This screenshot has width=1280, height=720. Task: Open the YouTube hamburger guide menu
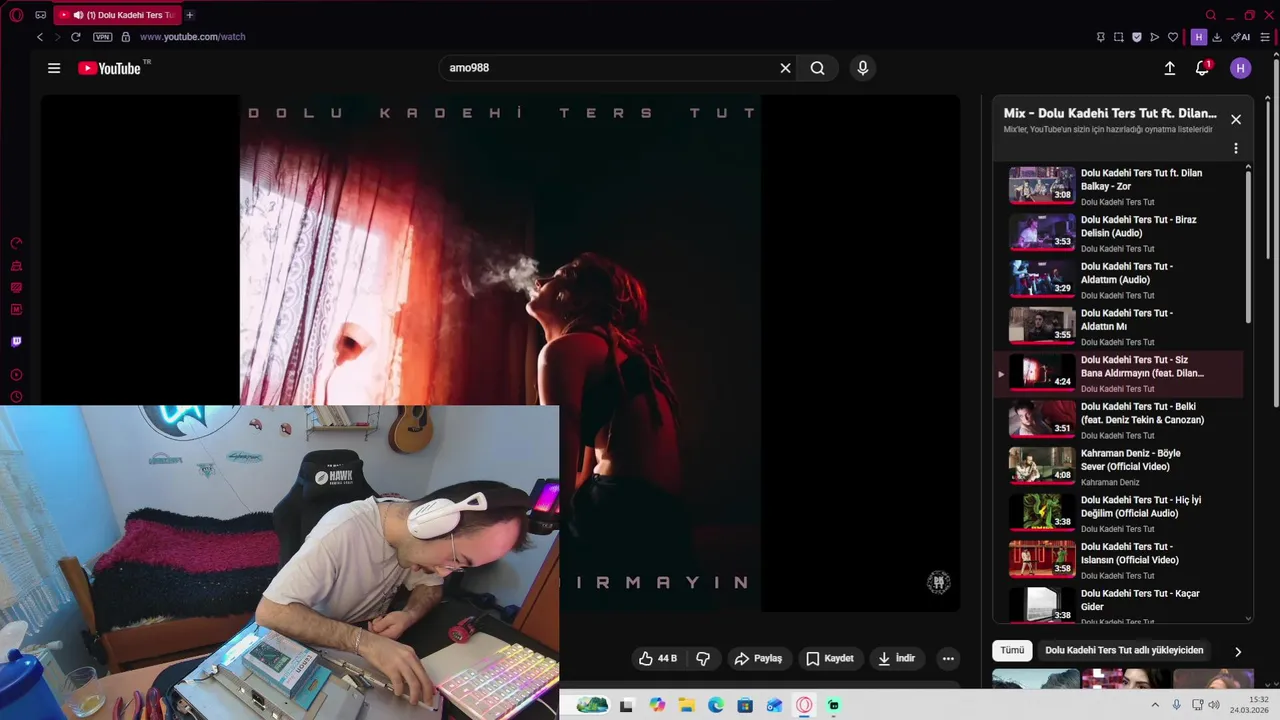click(x=54, y=68)
